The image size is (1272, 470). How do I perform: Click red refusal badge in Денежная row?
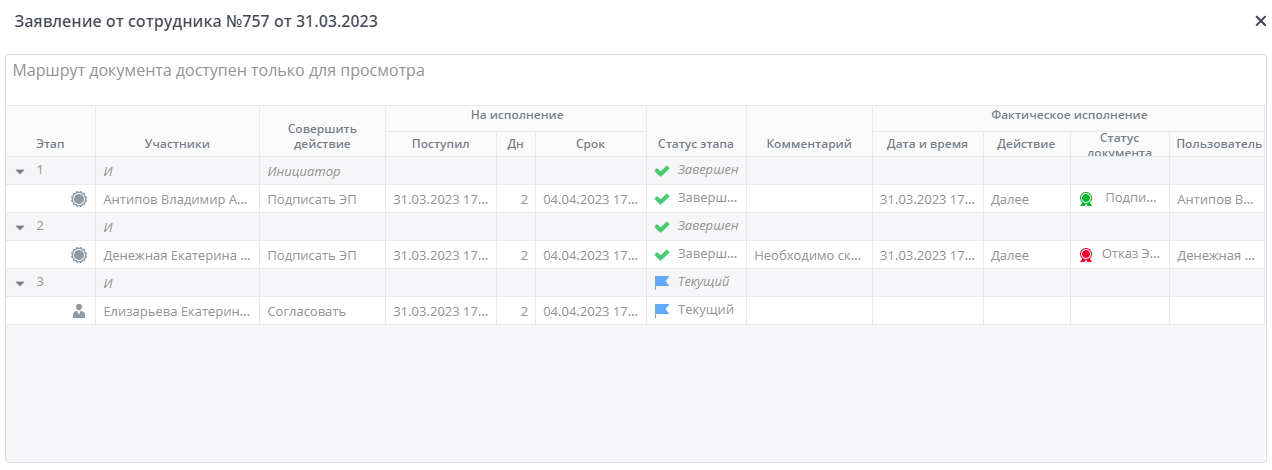point(1086,255)
